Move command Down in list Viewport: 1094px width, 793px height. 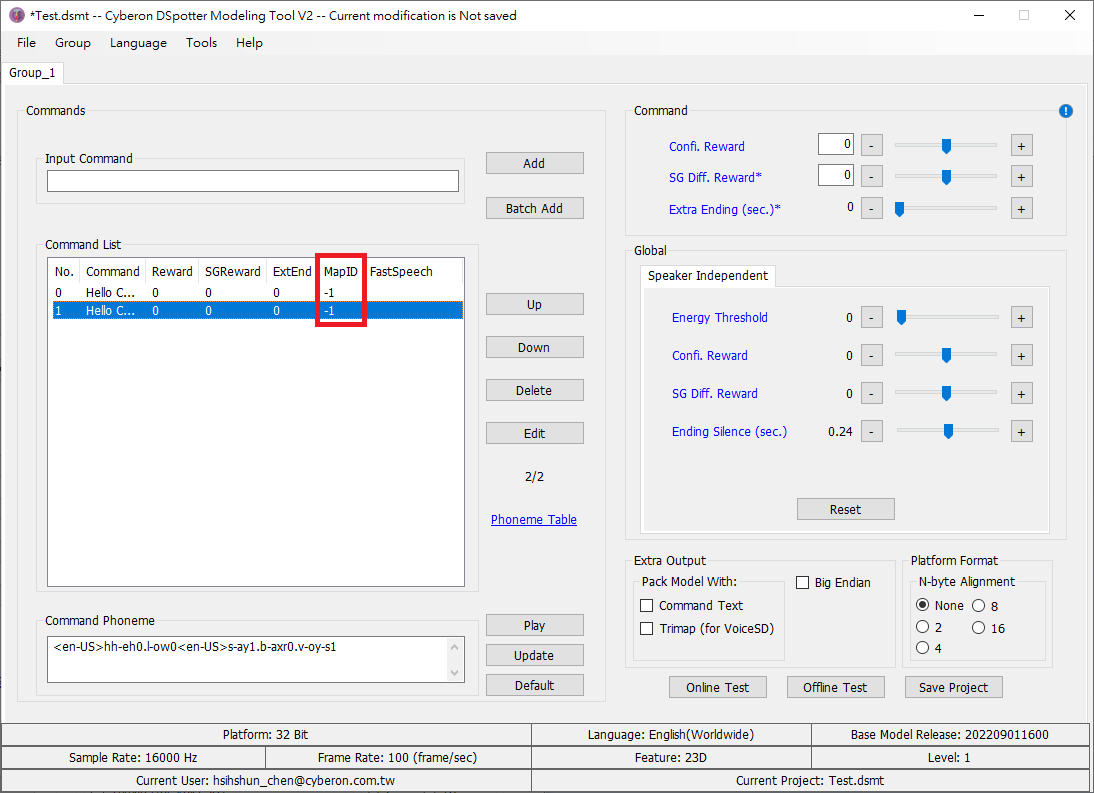pyautogui.click(x=534, y=347)
